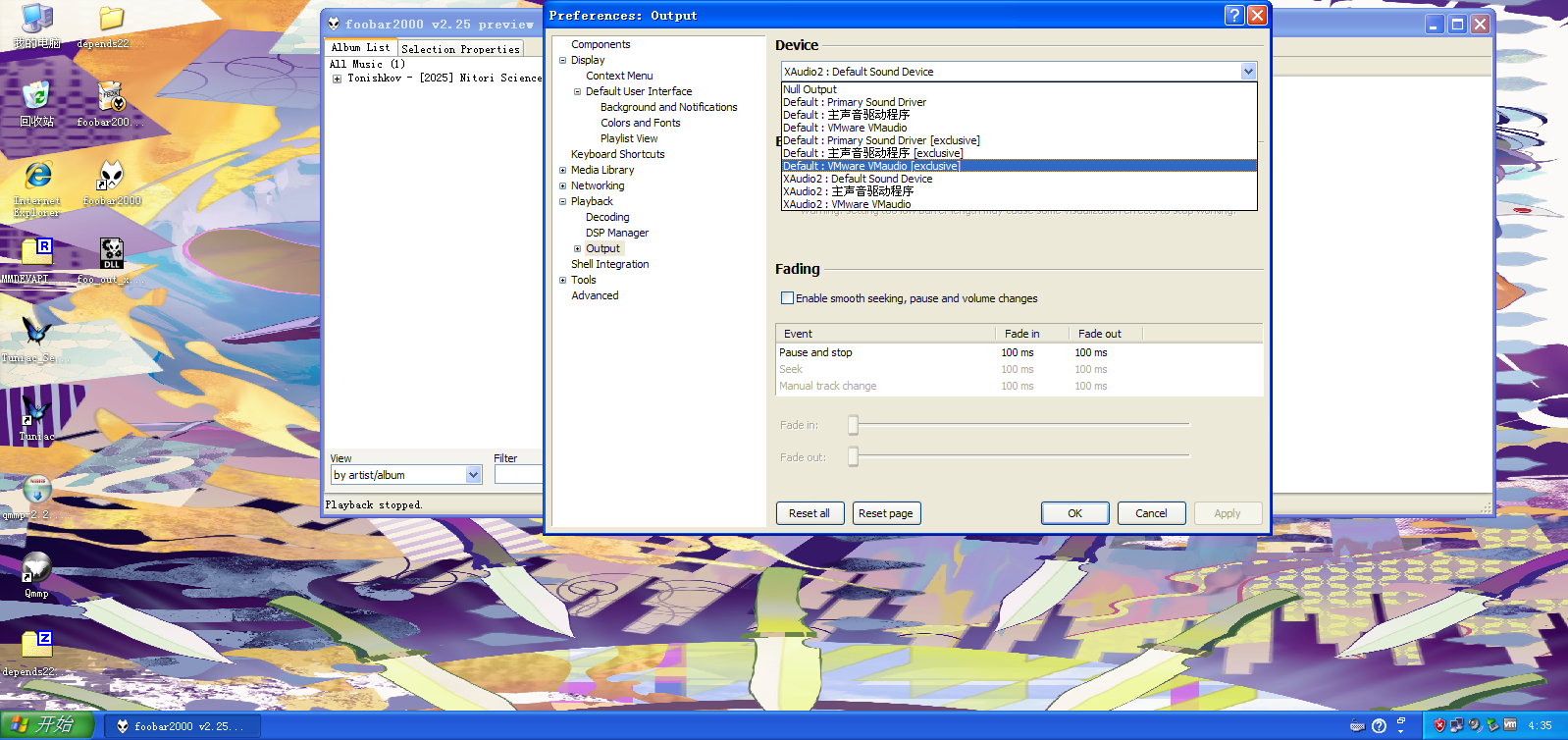Launch Internet Explorer from desktop
The image size is (1568, 740).
(37, 187)
